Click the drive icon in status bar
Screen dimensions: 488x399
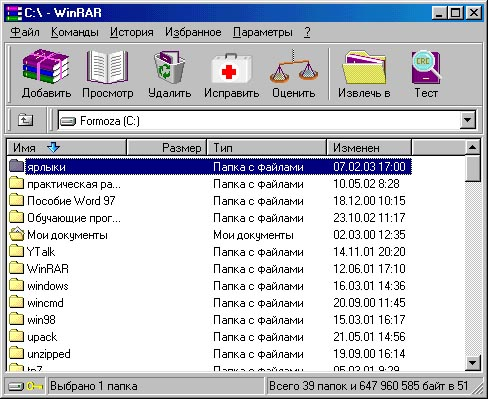(x=16, y=386)
